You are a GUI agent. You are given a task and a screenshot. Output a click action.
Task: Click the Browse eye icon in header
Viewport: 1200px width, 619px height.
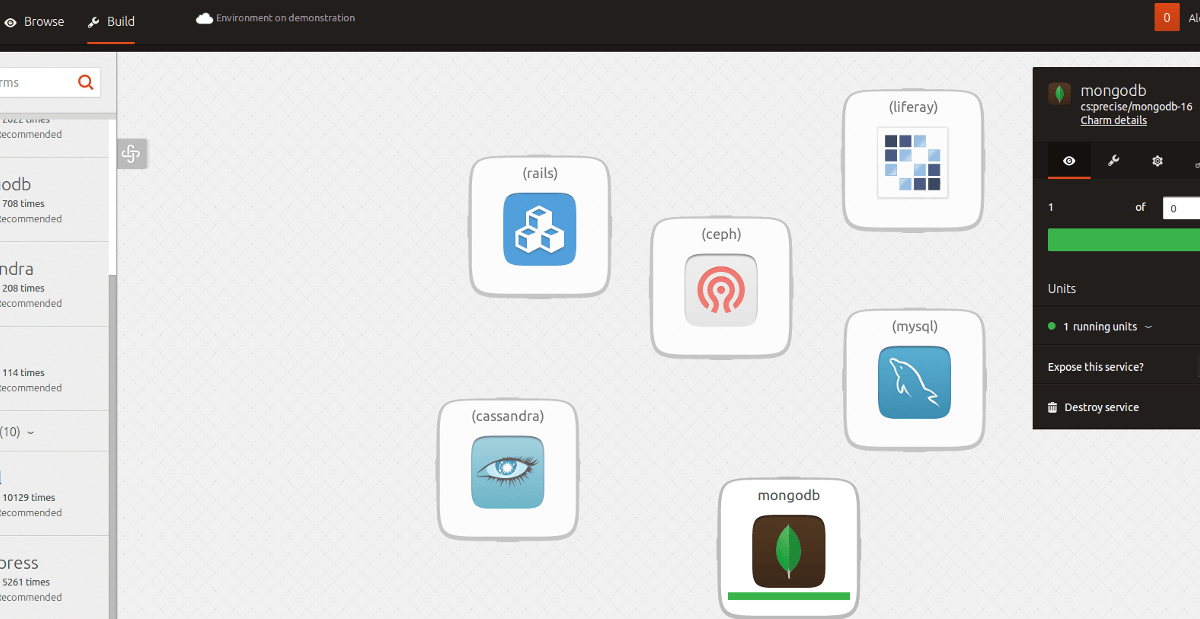(x=10, y=22)
